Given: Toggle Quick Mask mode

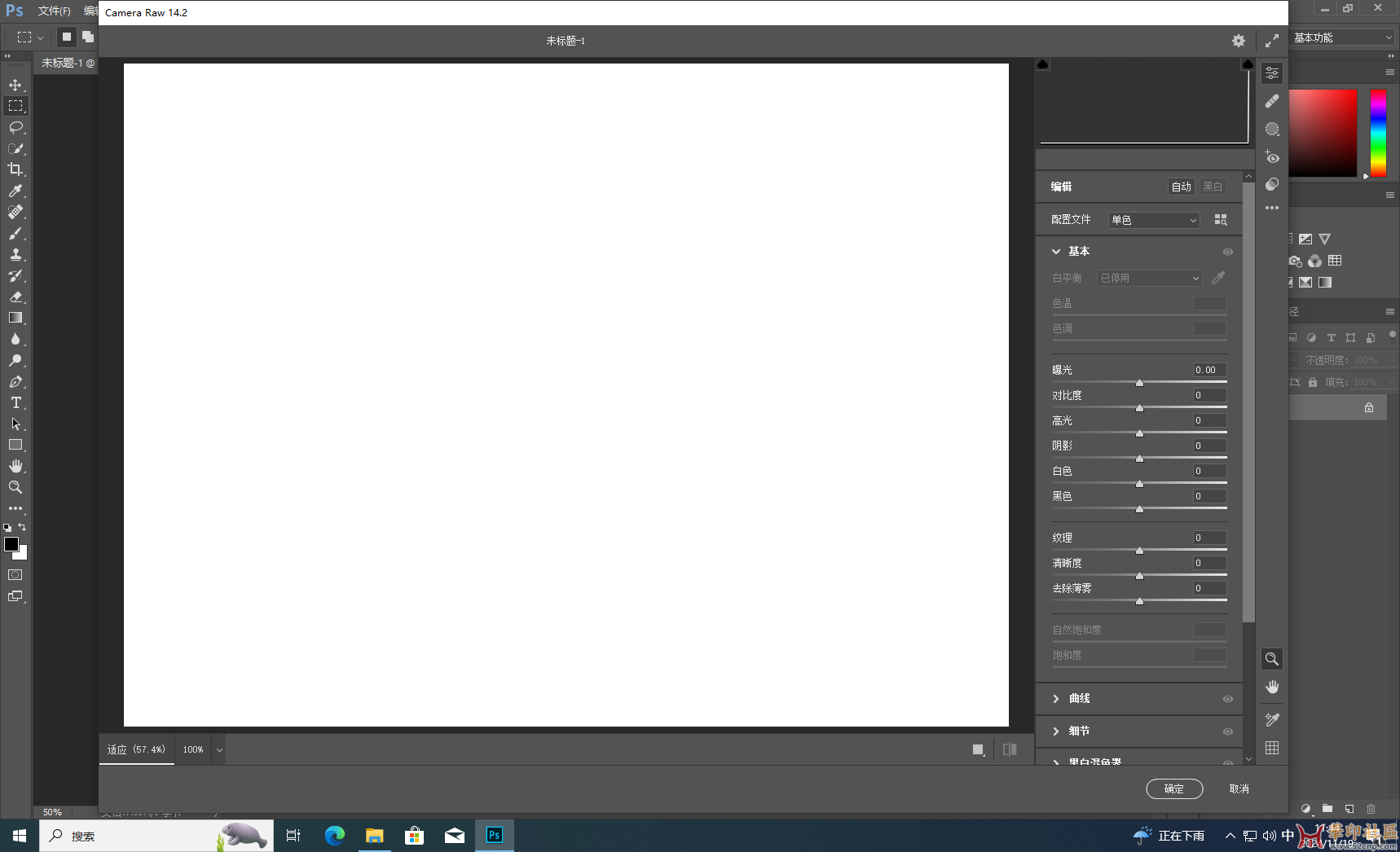Looking at the screenshot, I should tap(15, 575).
